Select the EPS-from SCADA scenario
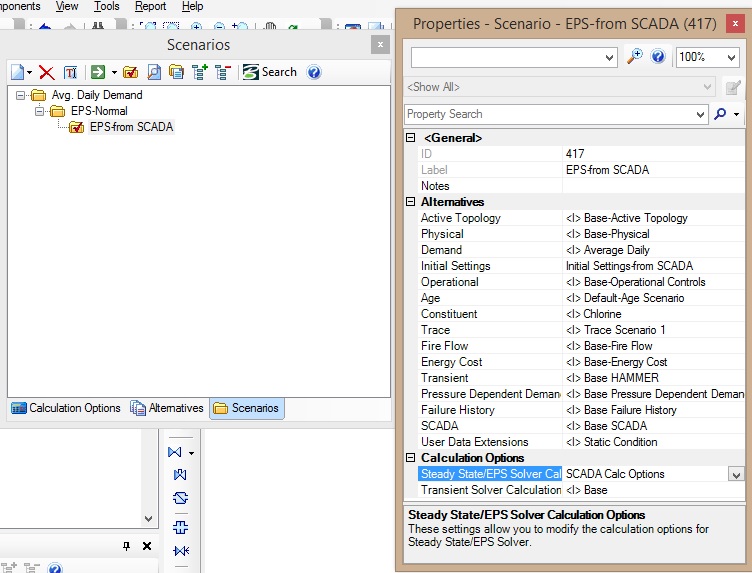This screenshot has height=573, width=752. [130, 127]
